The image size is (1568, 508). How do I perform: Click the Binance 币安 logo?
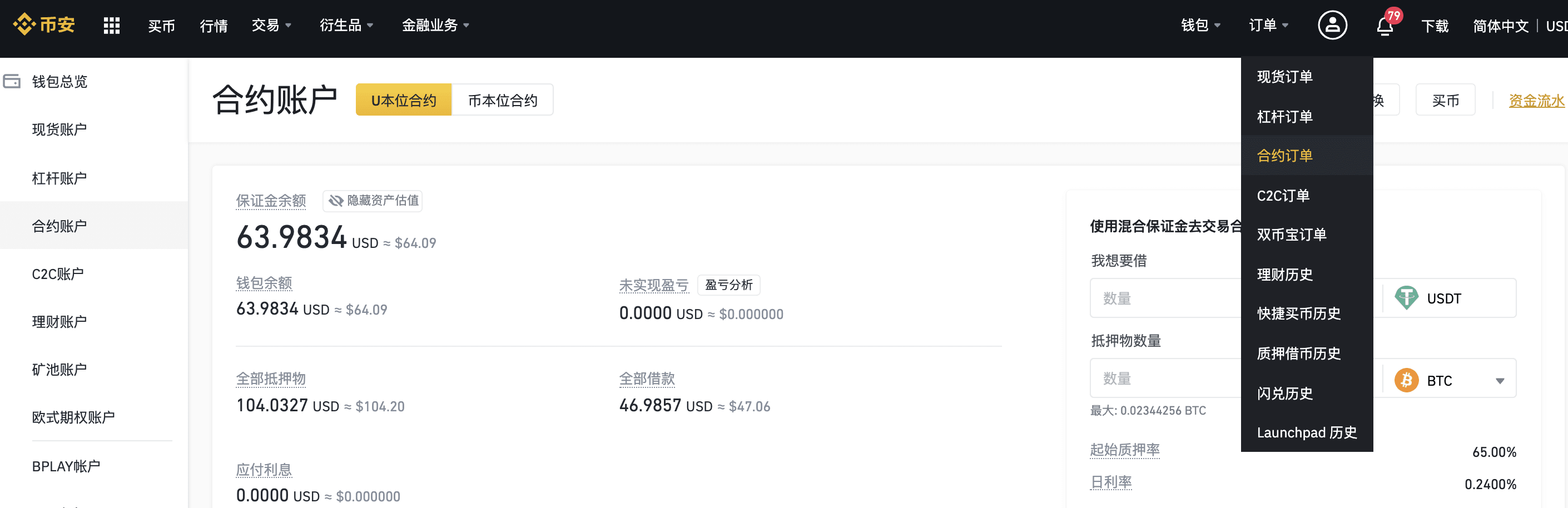(x=44, y=25)
